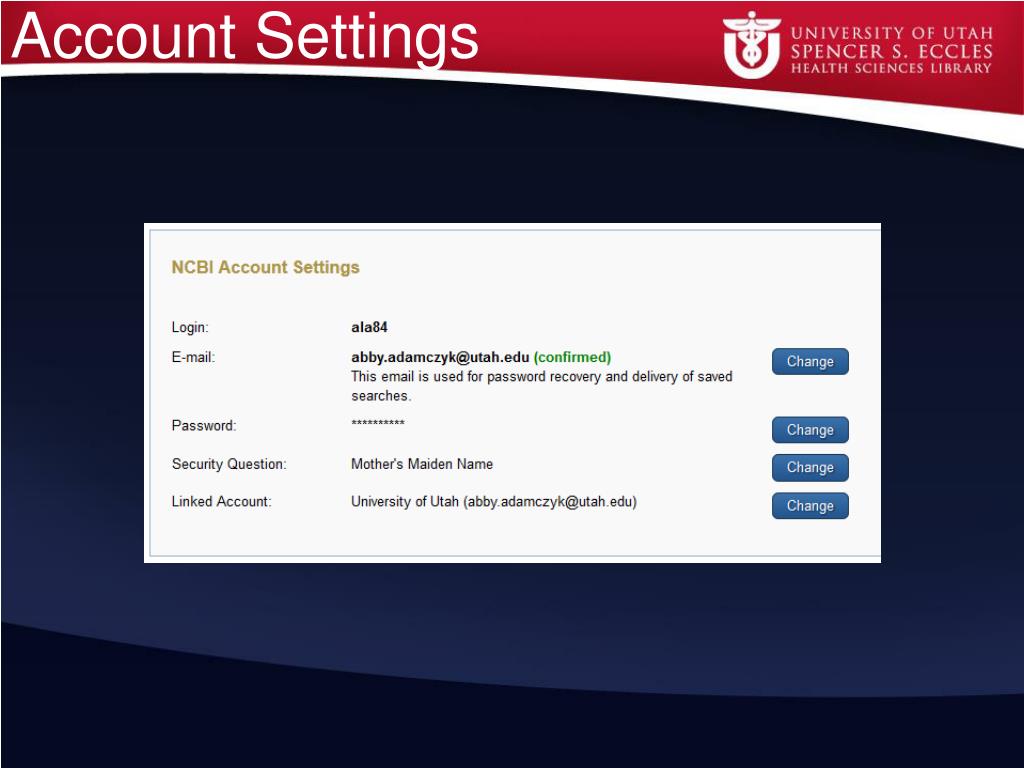
Task: Click the Login: label
Action: (190, 327)
